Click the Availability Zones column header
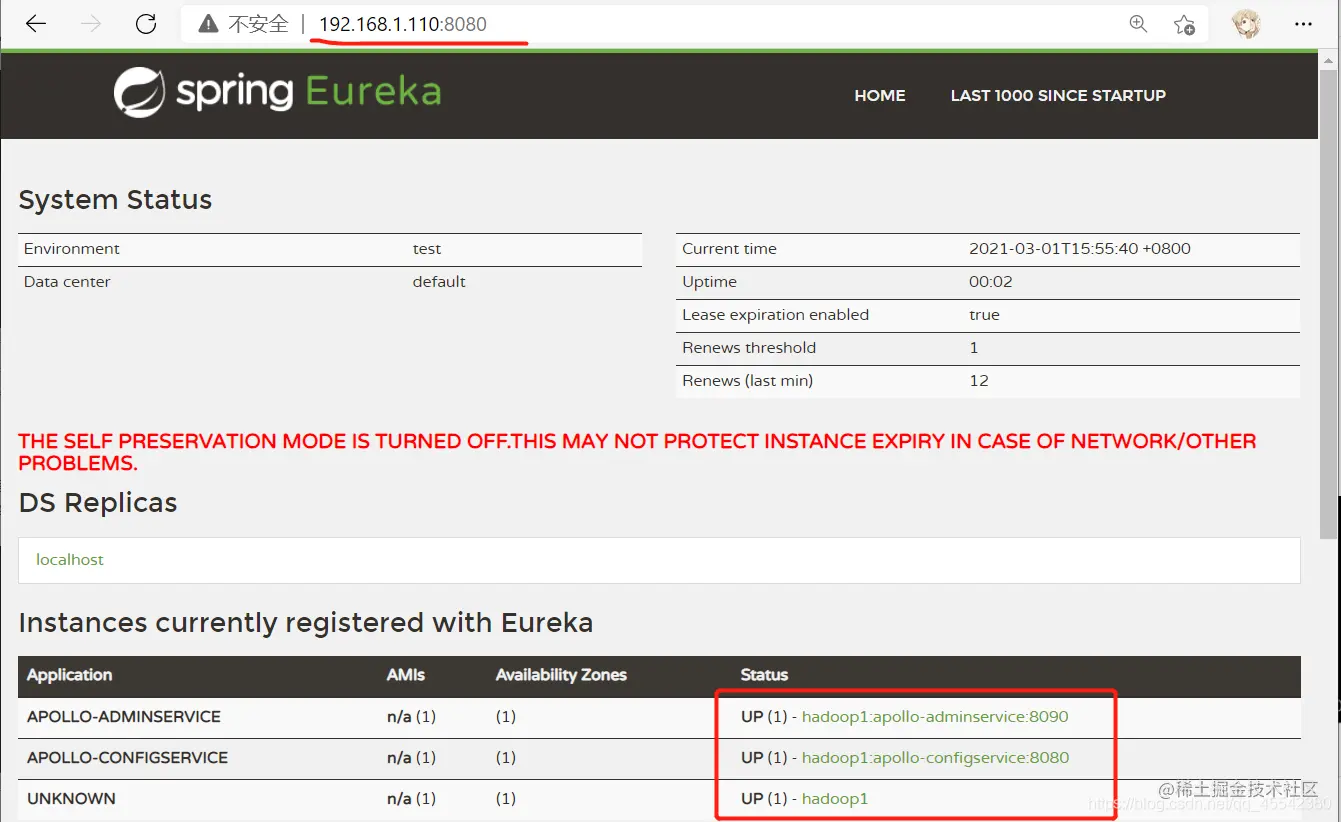This screenshot has width=1341, height=822. (561, 675)
